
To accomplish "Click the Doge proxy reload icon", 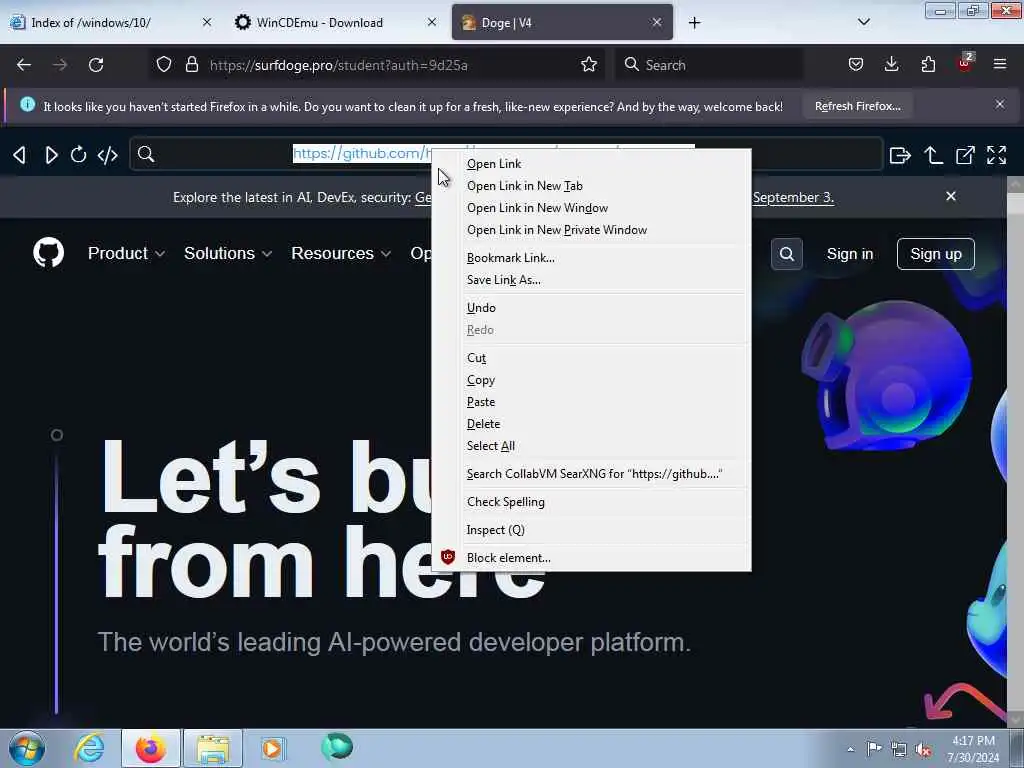I will 78,155.
